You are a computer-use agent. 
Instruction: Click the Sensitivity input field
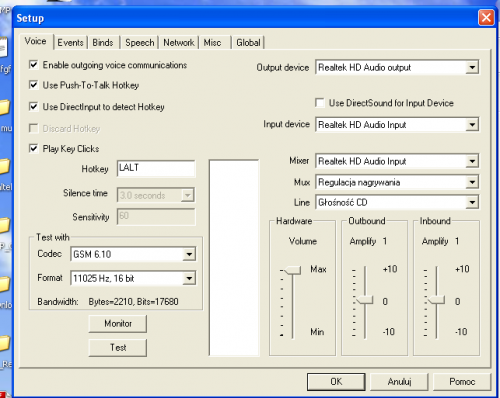pos(156,217)
